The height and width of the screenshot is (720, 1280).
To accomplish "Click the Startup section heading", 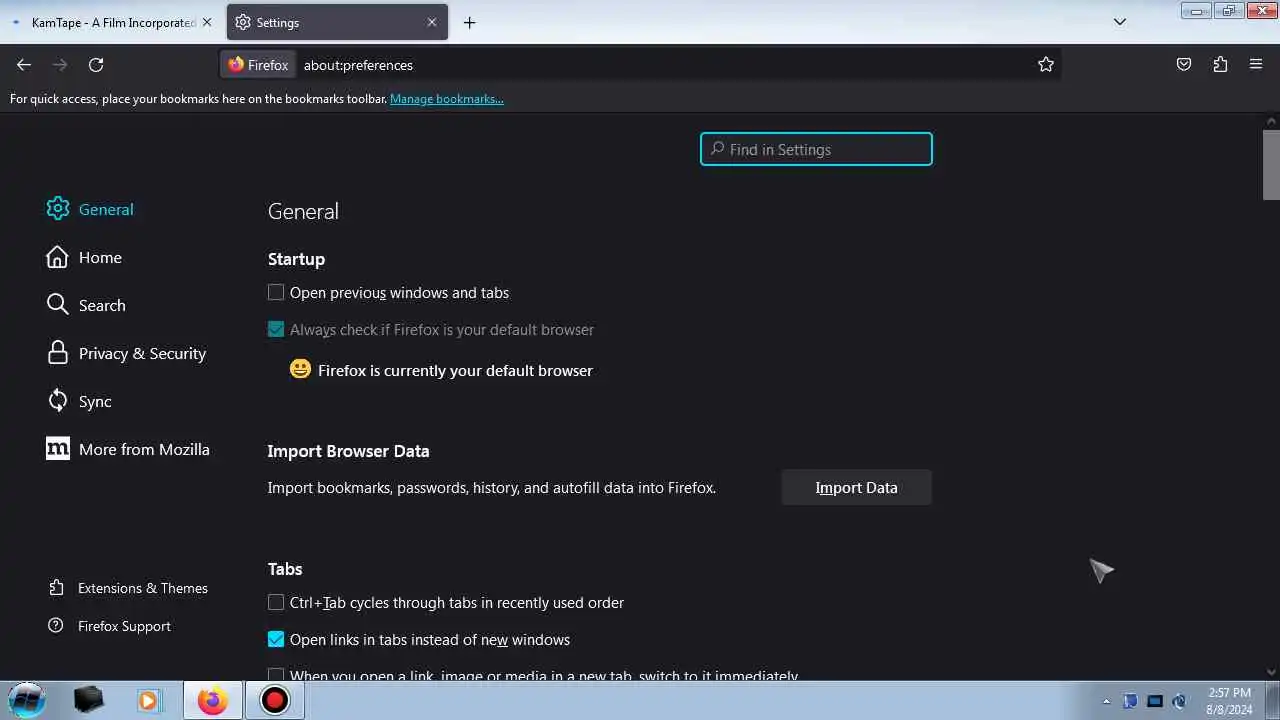I will (296, 259).
